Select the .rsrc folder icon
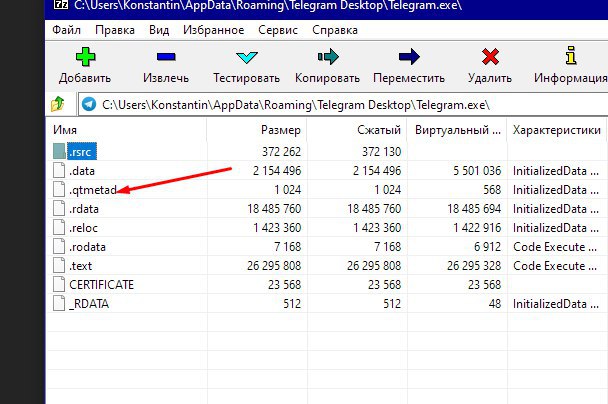 pyautogui.click(x=59, y=151)
